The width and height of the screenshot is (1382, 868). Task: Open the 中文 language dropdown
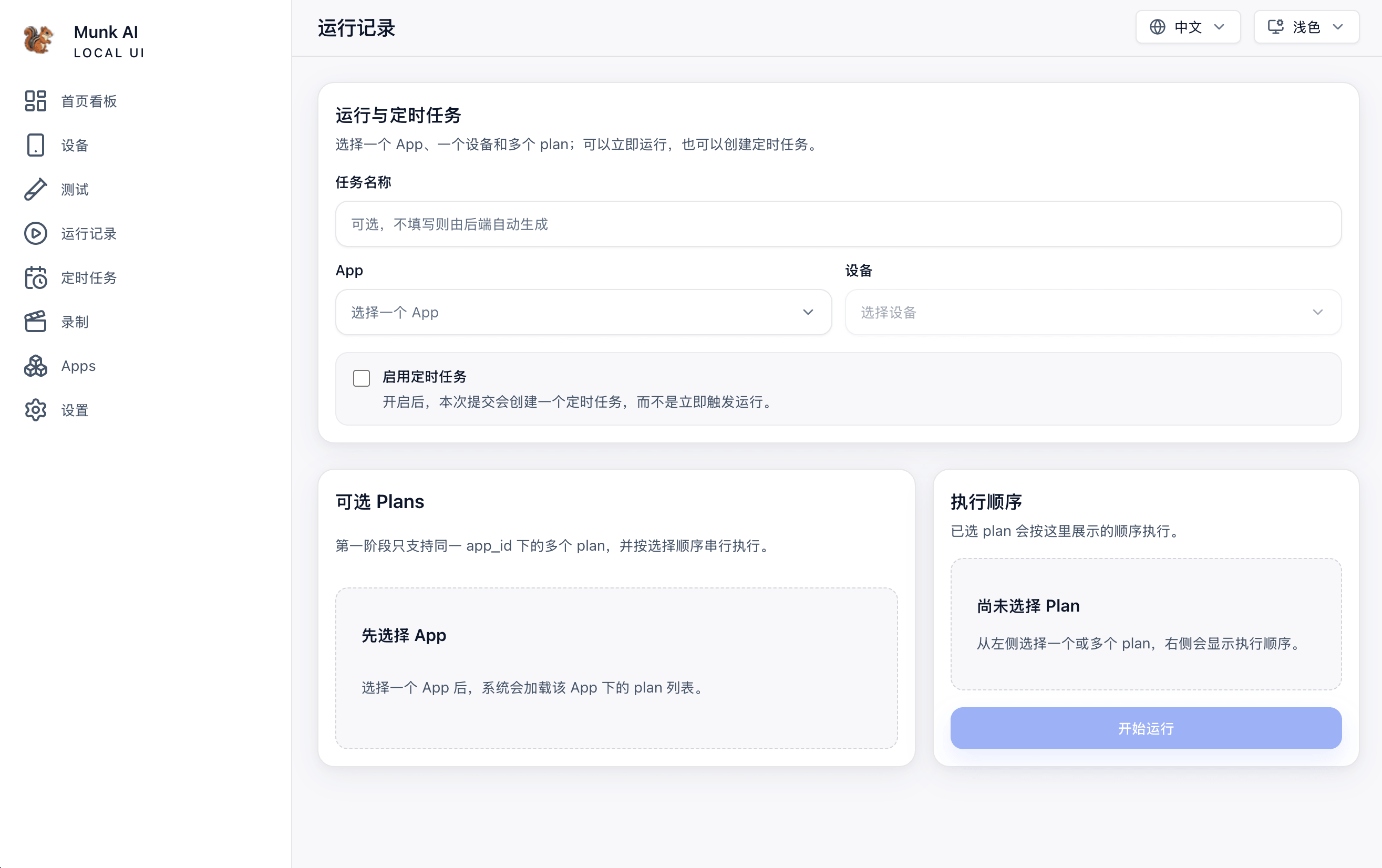point(1188,27)
